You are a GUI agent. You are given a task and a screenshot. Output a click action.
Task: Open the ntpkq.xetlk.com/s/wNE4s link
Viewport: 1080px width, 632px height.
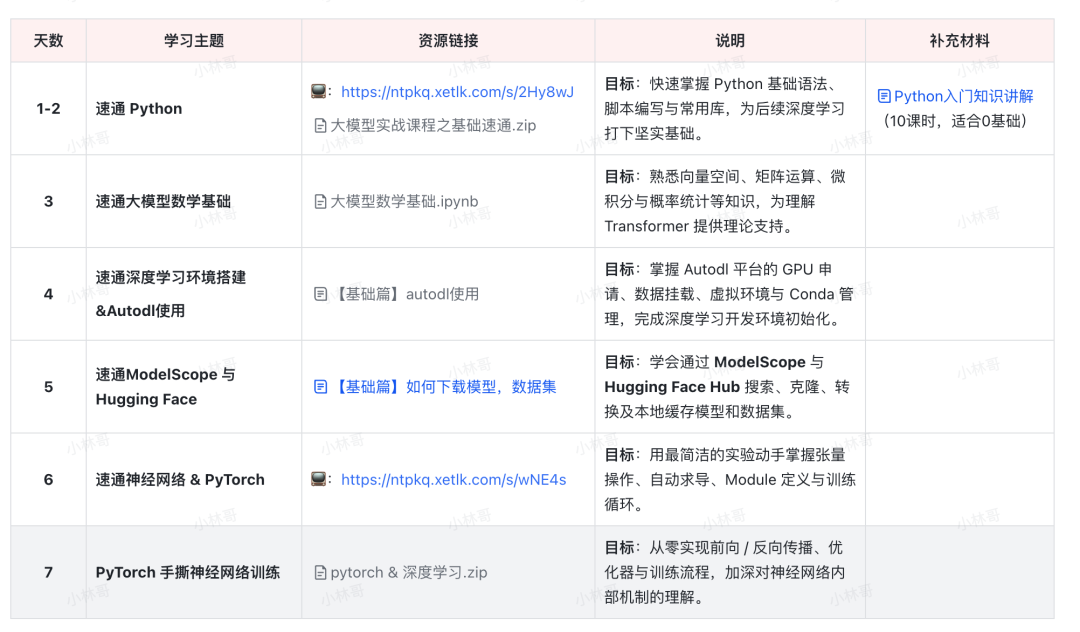coord(453,480)
